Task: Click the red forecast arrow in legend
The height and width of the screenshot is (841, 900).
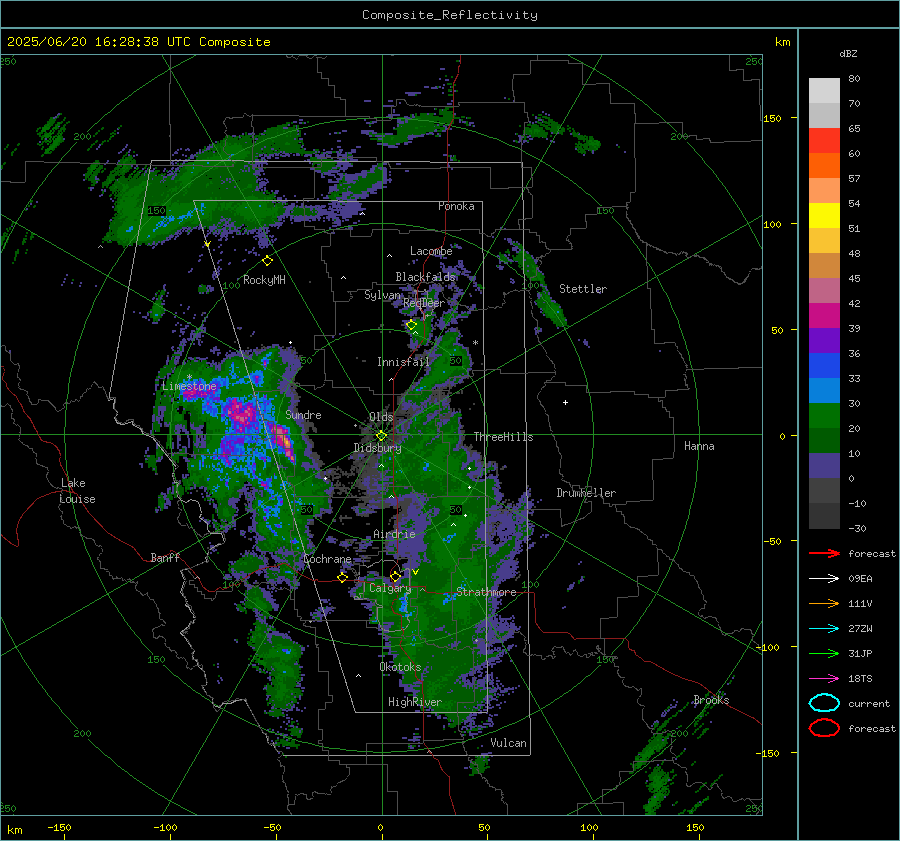Action: pos(824,553)
